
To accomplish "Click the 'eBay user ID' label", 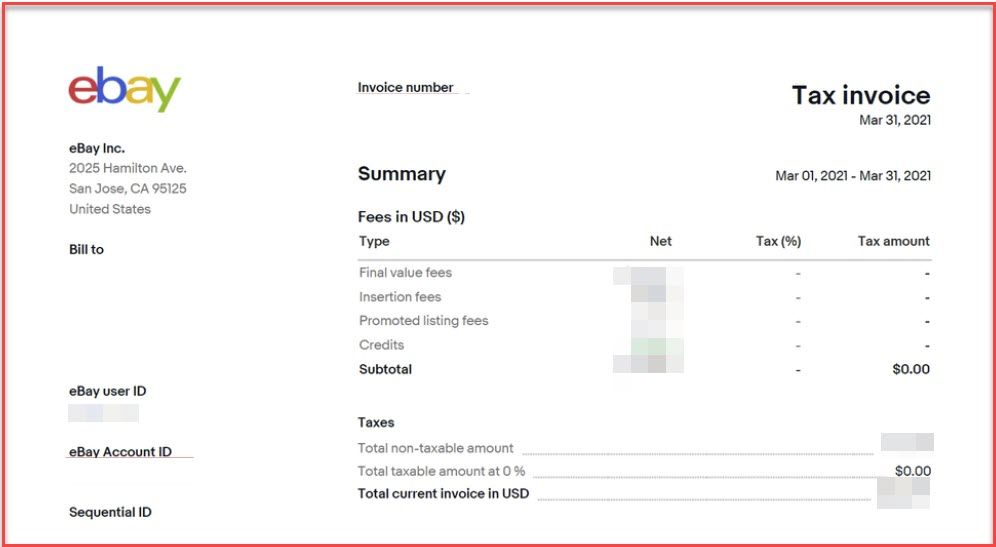I will [x=107, y=391].
